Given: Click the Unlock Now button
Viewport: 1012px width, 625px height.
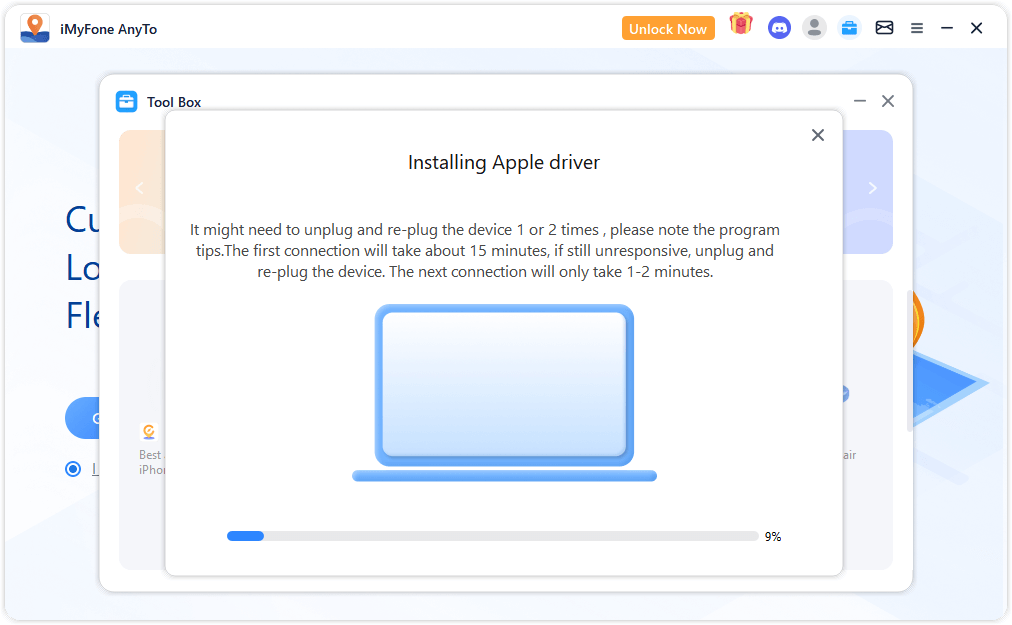Looking at the screenshot, I should pos(668,28).
